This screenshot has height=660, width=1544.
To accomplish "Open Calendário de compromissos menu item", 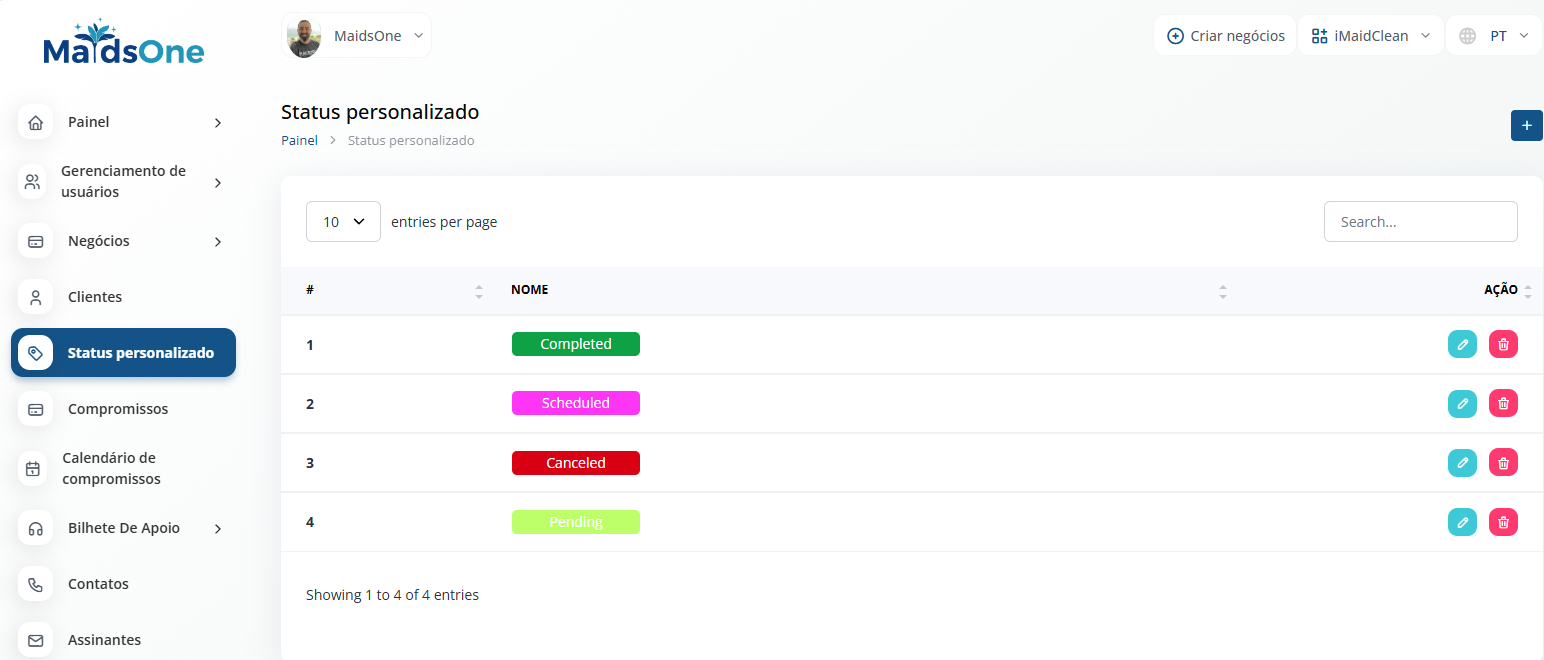I will [111, 468].
